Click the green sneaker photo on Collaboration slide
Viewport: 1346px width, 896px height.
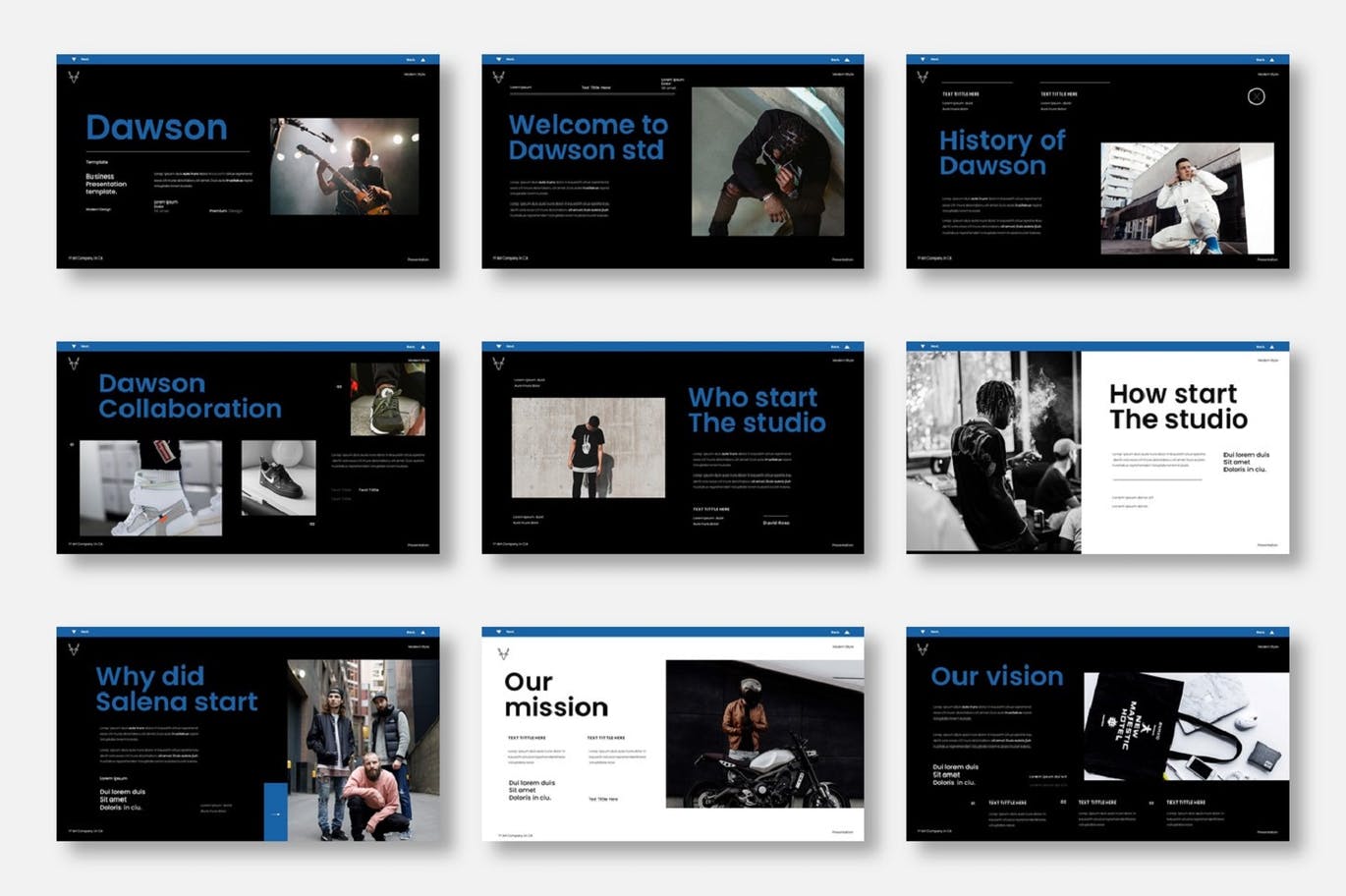tap(387, 399)
